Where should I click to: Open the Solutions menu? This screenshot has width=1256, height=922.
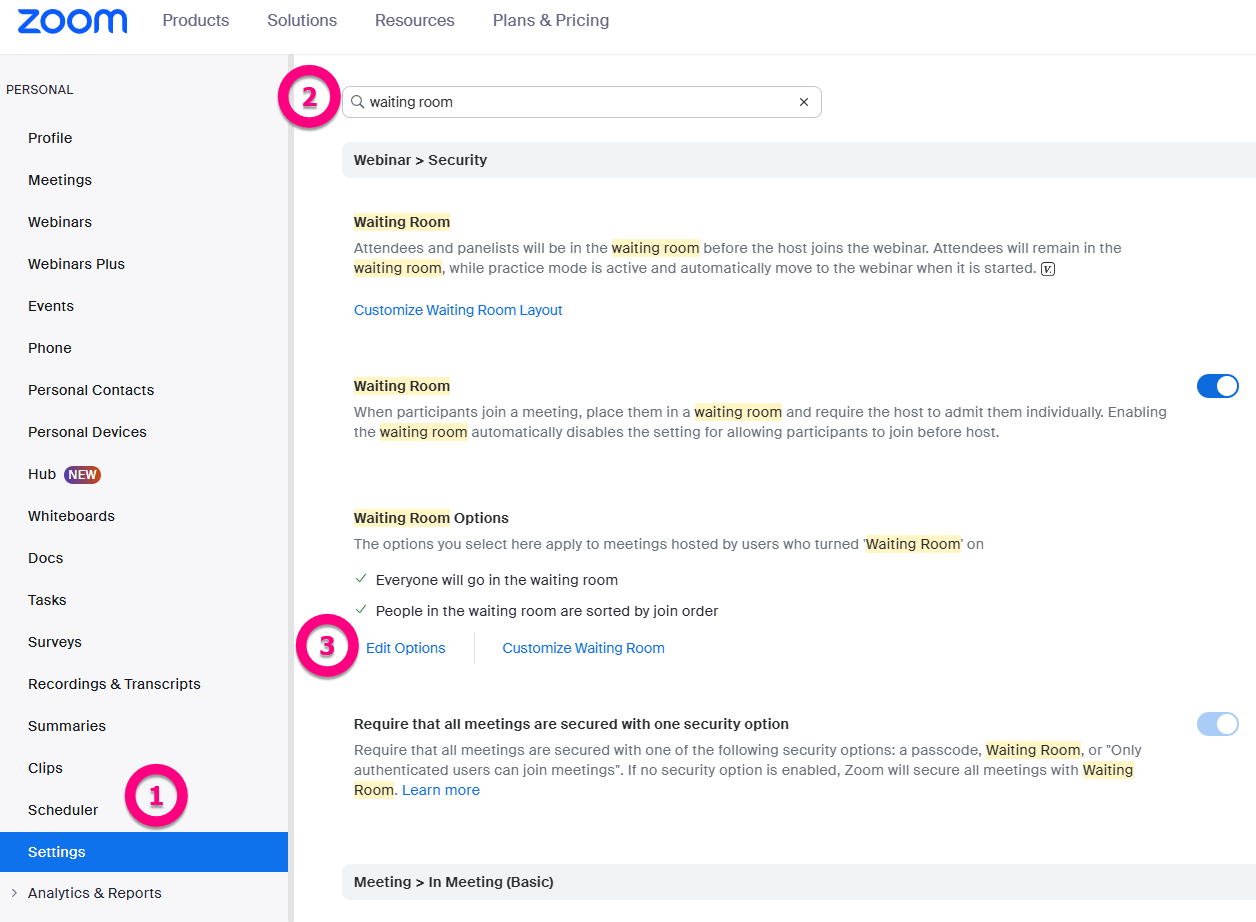tap(302, 21)
